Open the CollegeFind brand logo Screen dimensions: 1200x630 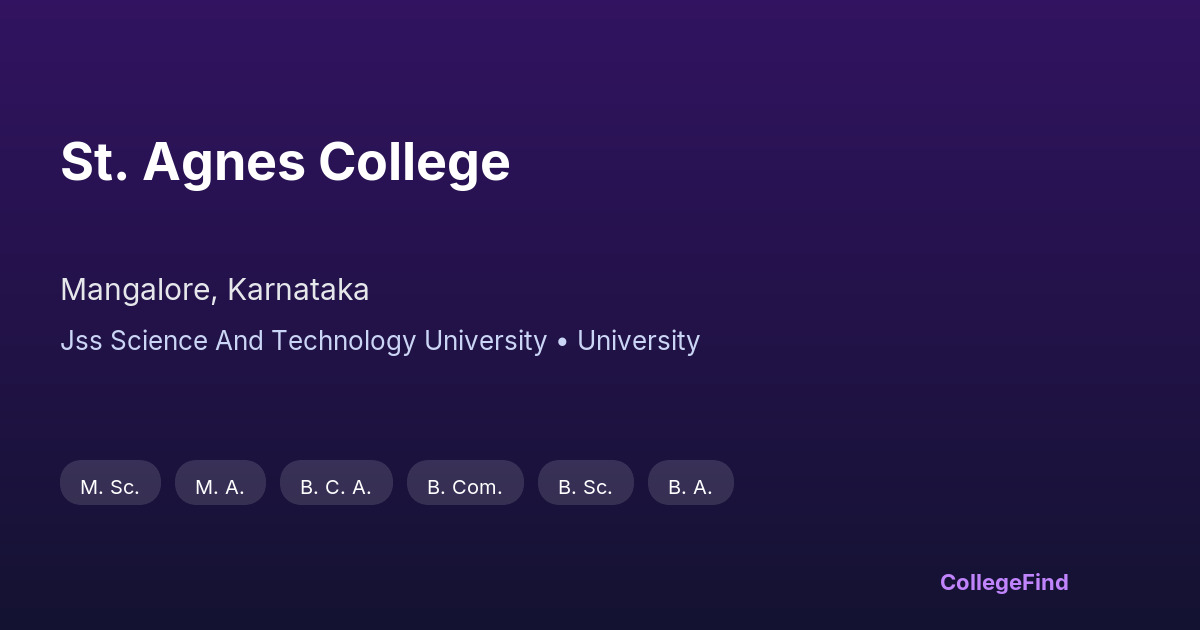click(x=1003, y=582)
